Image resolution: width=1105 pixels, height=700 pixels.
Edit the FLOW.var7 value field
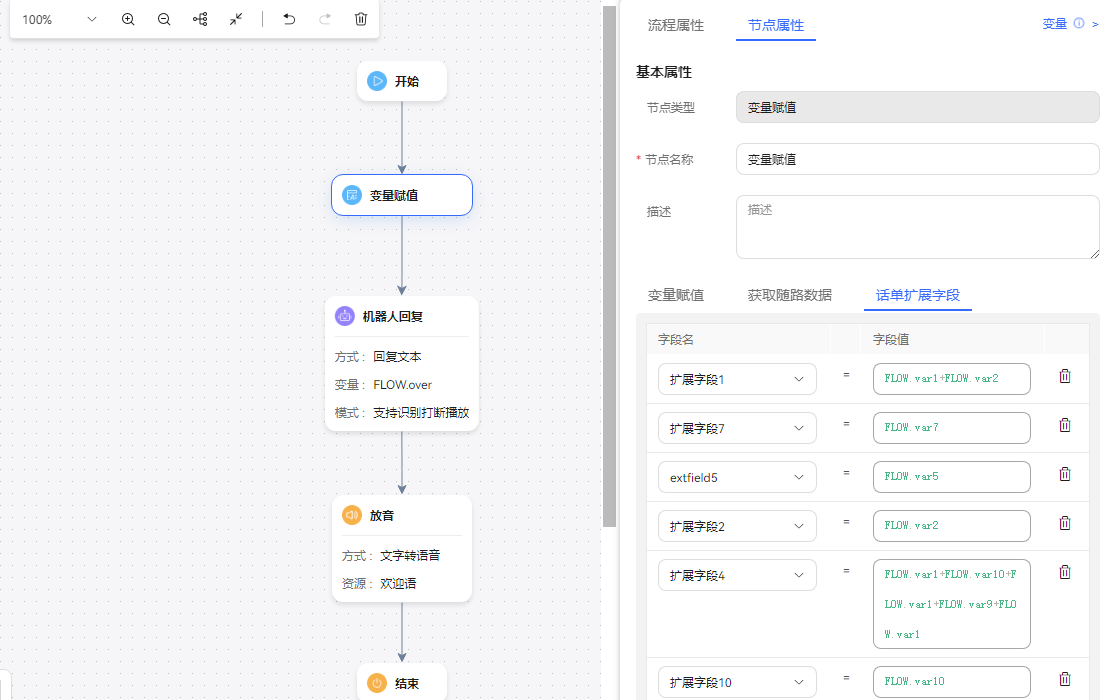pos(951,428)
